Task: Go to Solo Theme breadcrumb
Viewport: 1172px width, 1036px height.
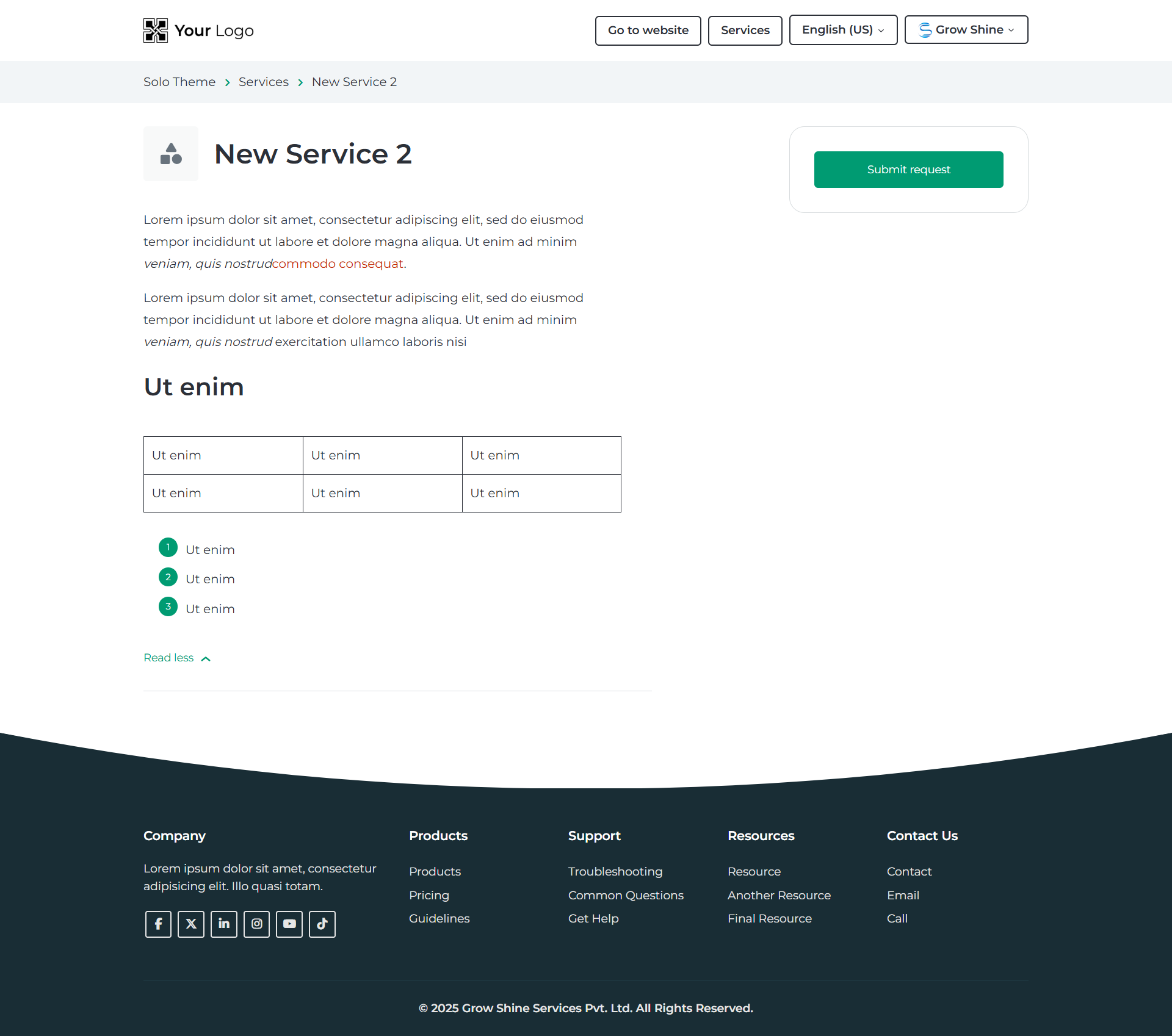Action: tap(179, 82)
